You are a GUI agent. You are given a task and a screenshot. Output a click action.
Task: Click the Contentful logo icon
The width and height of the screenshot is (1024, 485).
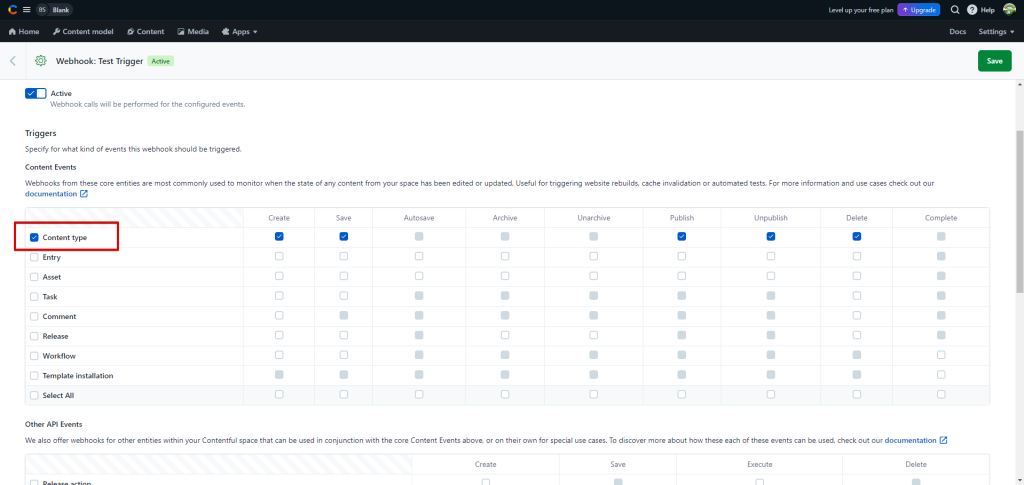(11, 9)
